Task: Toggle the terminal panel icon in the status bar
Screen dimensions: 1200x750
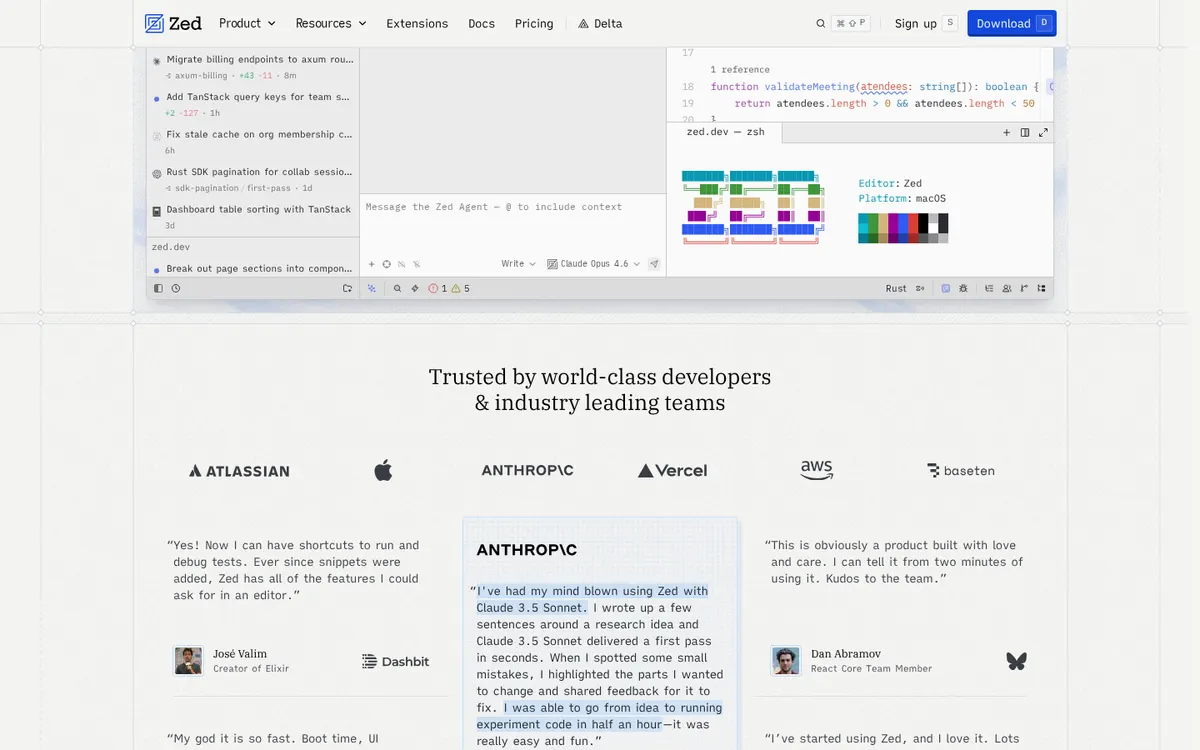Action: [x=946, y=288]
